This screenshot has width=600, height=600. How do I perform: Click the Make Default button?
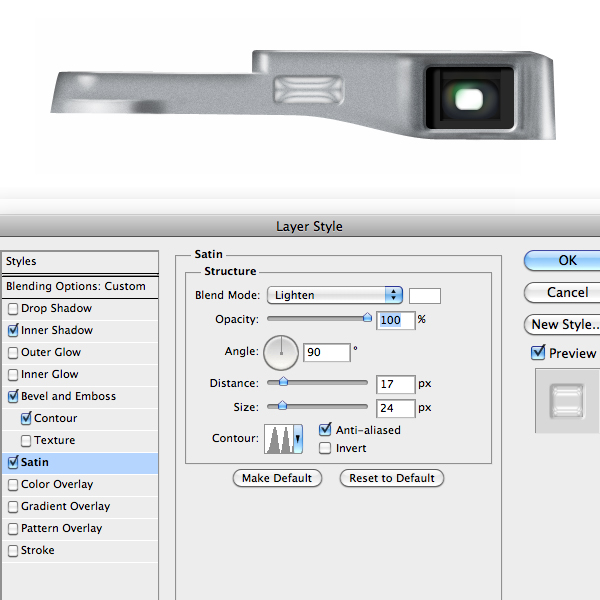[x=277, y=478]
